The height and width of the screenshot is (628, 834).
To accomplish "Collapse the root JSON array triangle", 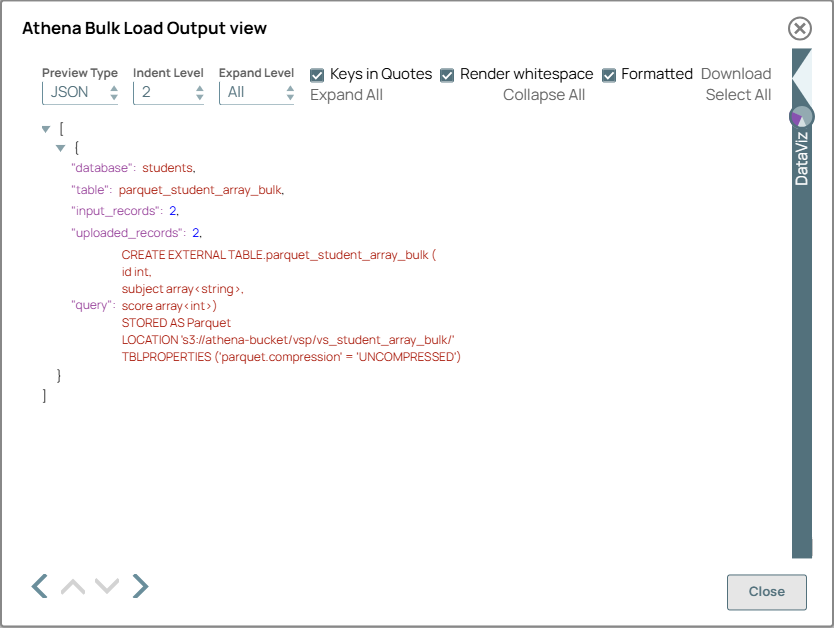I will point(45,128).
